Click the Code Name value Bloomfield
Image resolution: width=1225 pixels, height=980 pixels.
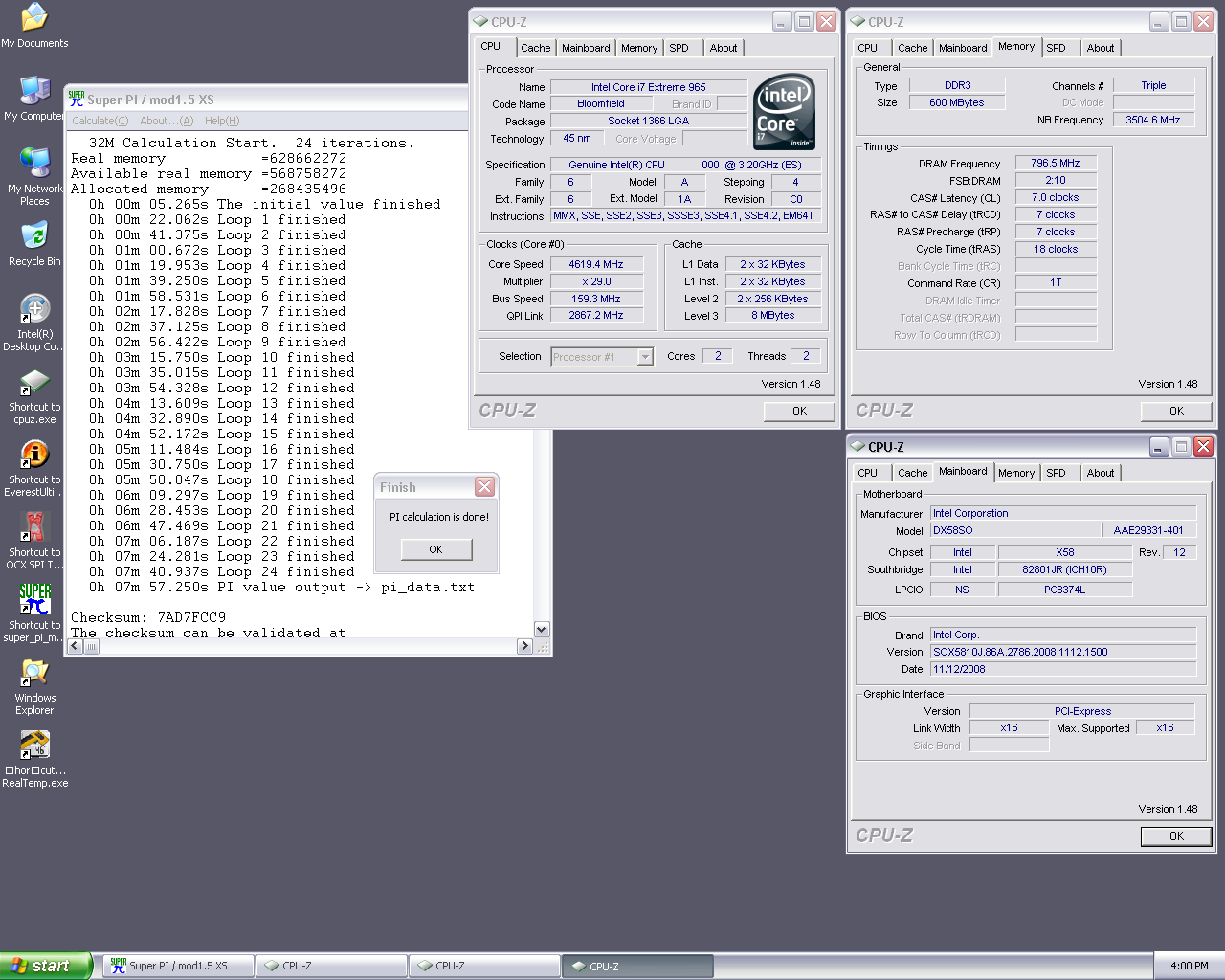click(x=601, y=103)
